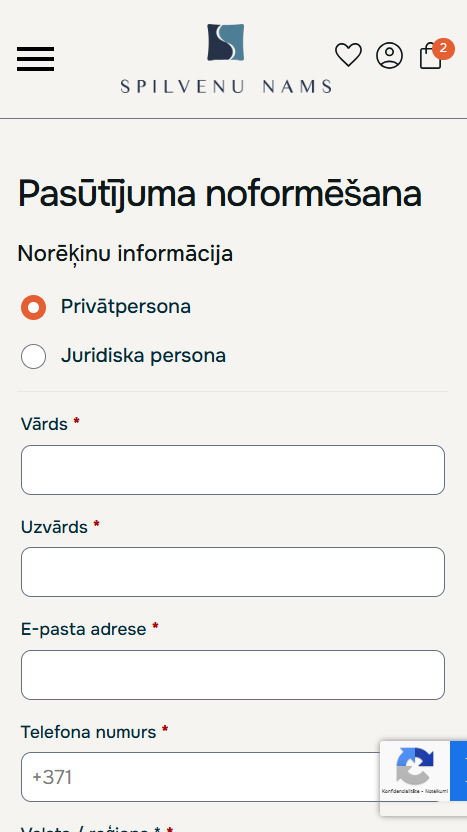Screen dimensions: 467x832
Task: Focus the Vārds input field
Action: click(233, 470)
